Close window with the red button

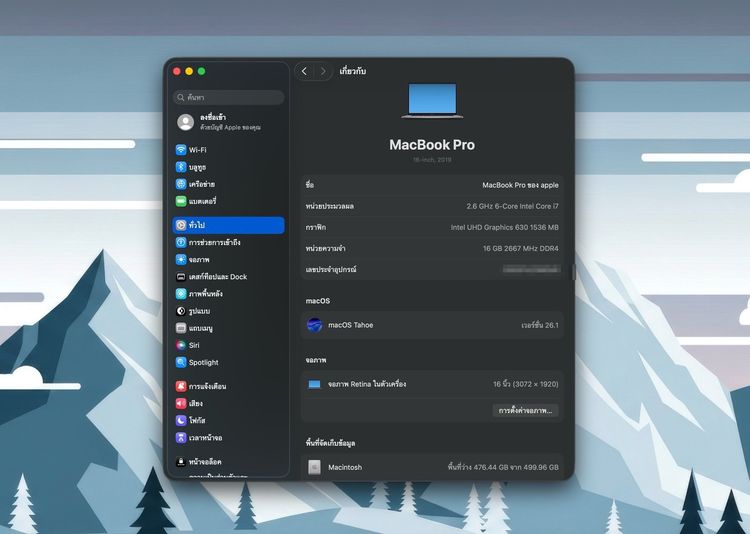click(176, 71)
